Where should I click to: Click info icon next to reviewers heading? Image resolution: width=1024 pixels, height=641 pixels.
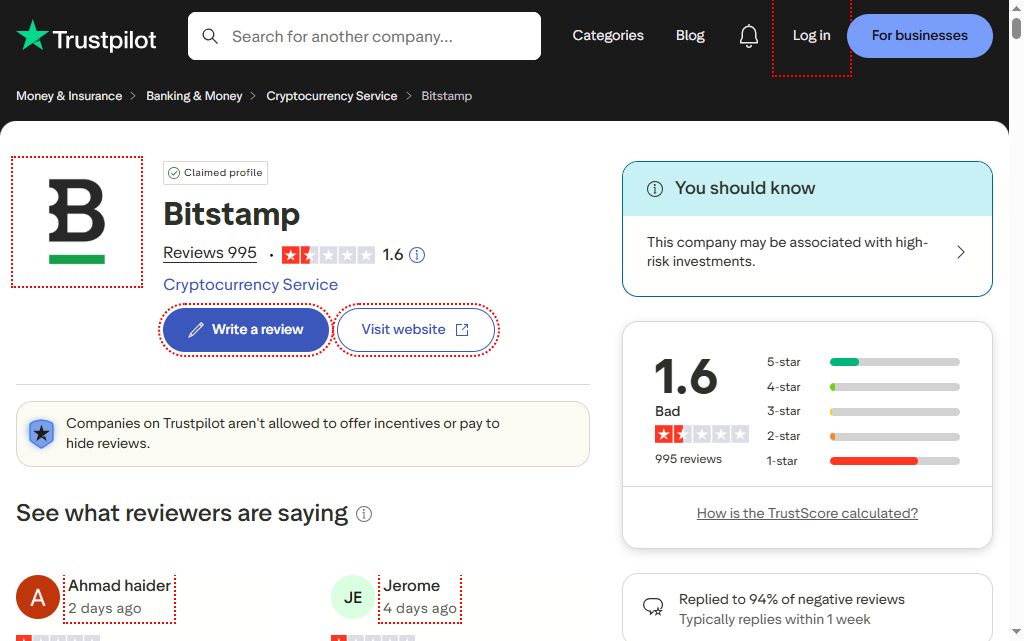[364, 514]
